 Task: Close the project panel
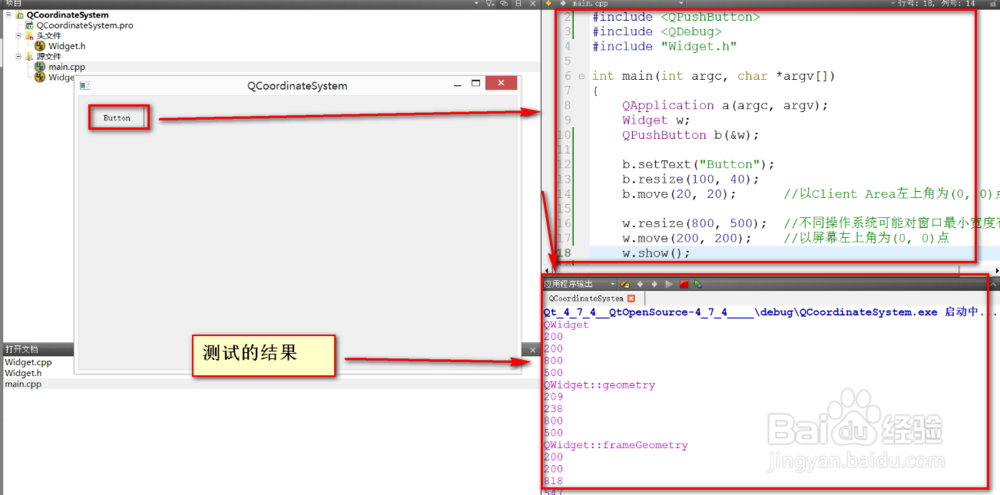533,3
